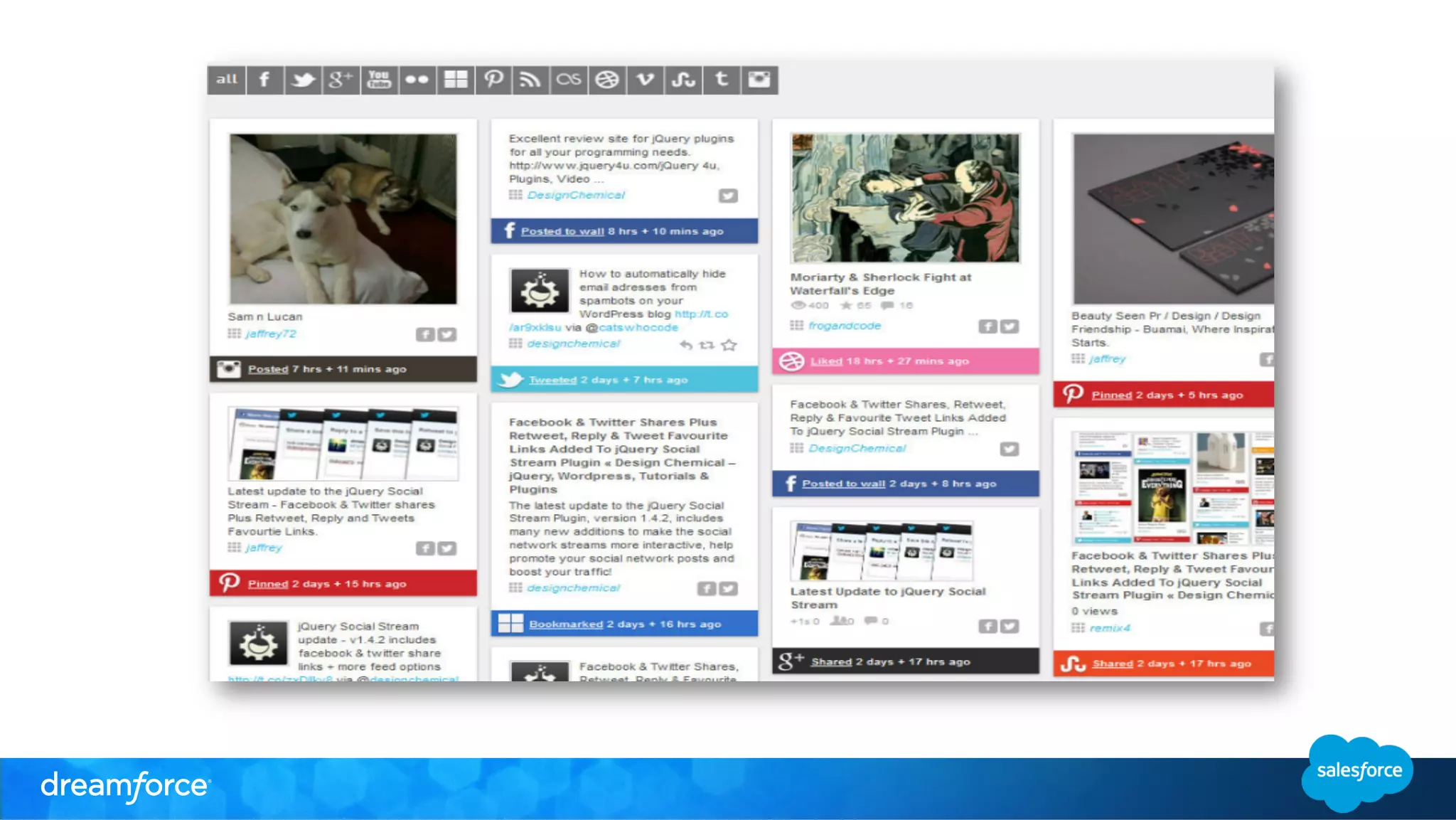Open the Sam n Lucan dog photo
This screenshot has width=1456, height=820.
(343, 219)
